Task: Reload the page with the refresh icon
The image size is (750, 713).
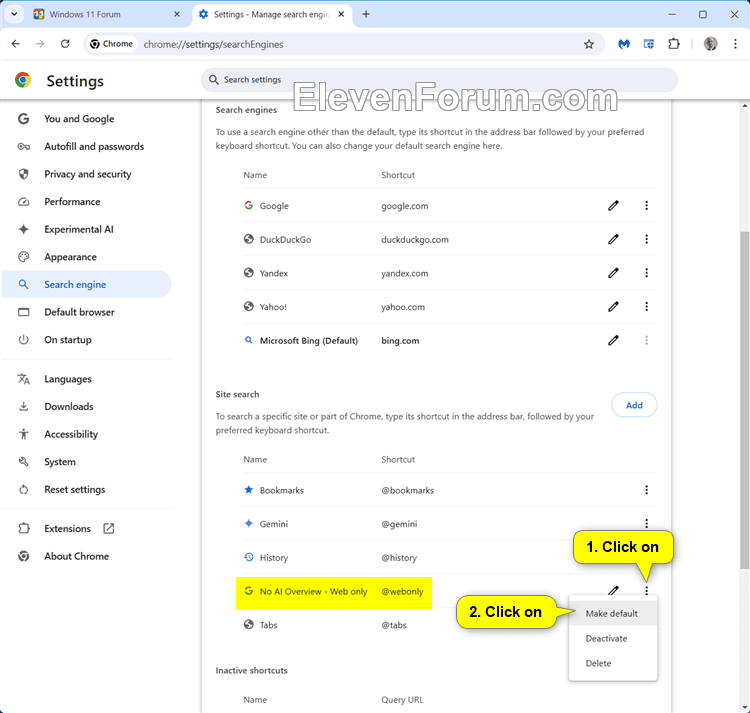Action: tap(65, 44)
